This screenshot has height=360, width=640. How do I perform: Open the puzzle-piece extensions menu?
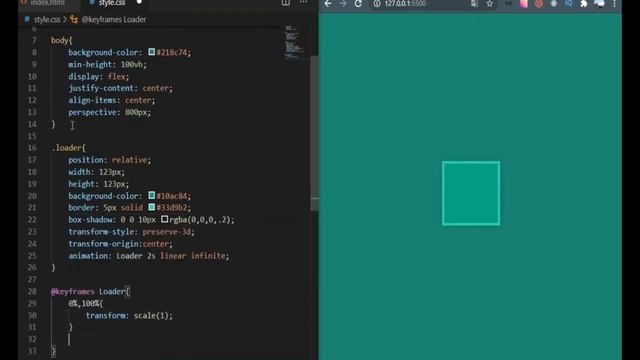click(x=584, y=4)
